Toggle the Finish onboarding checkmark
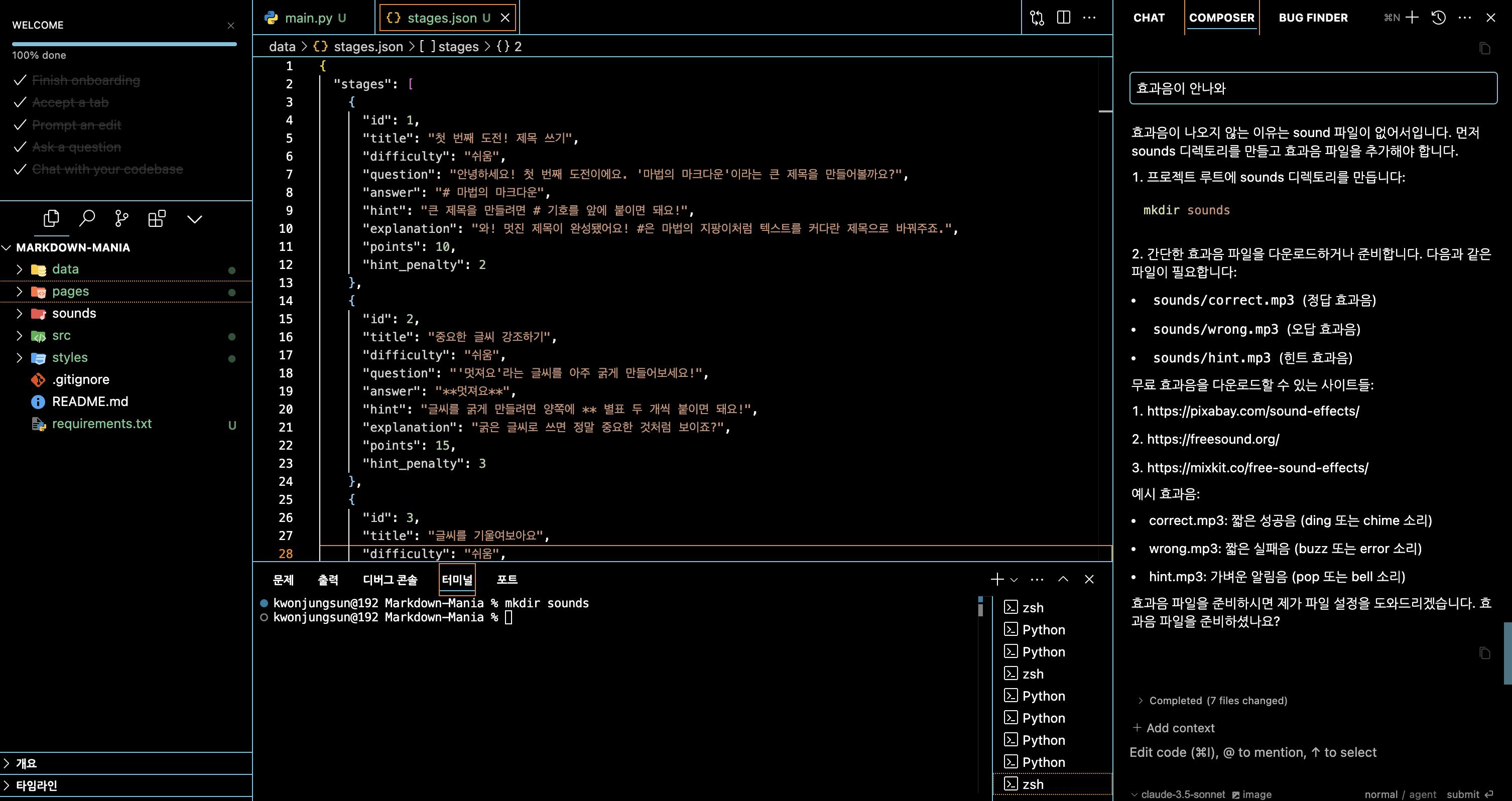 20,80
